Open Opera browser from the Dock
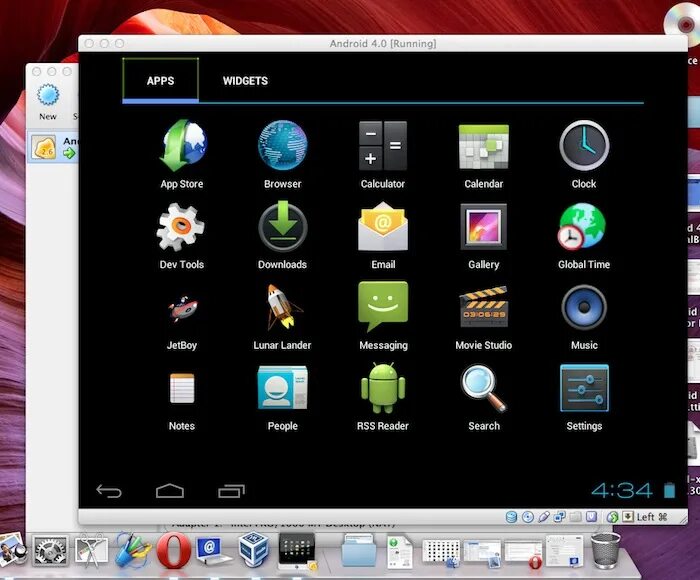The height and width of the screenshot is (580, 700). (174, 550)
